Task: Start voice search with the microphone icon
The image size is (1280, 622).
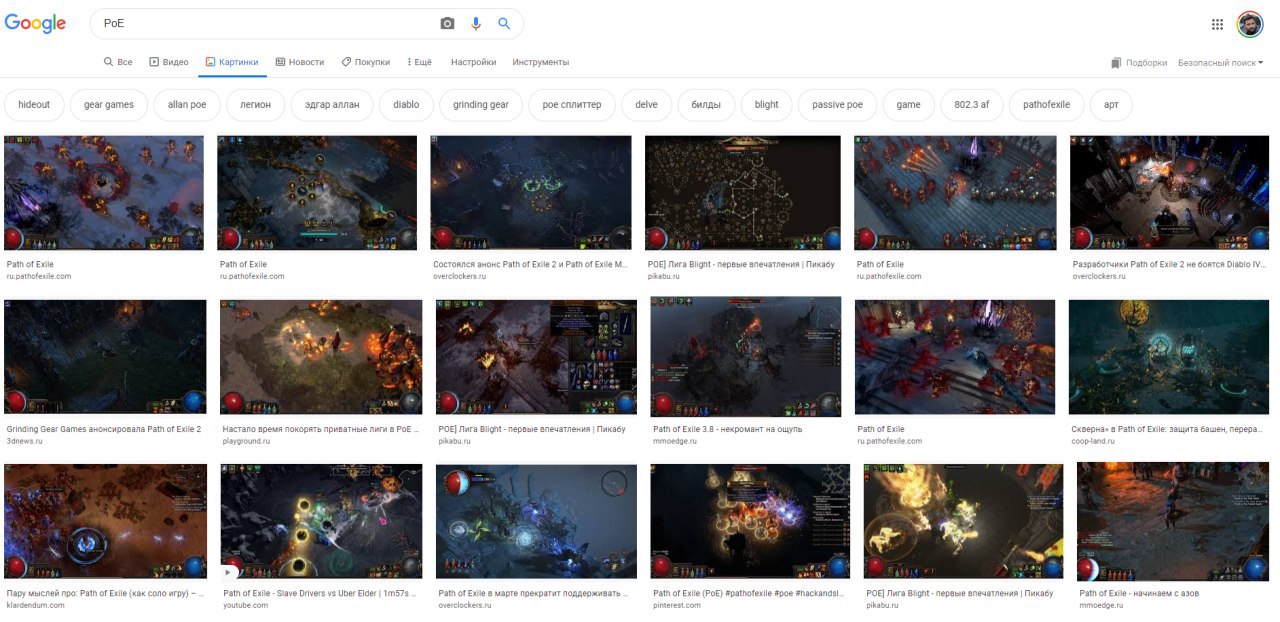Action: [476, 23]
